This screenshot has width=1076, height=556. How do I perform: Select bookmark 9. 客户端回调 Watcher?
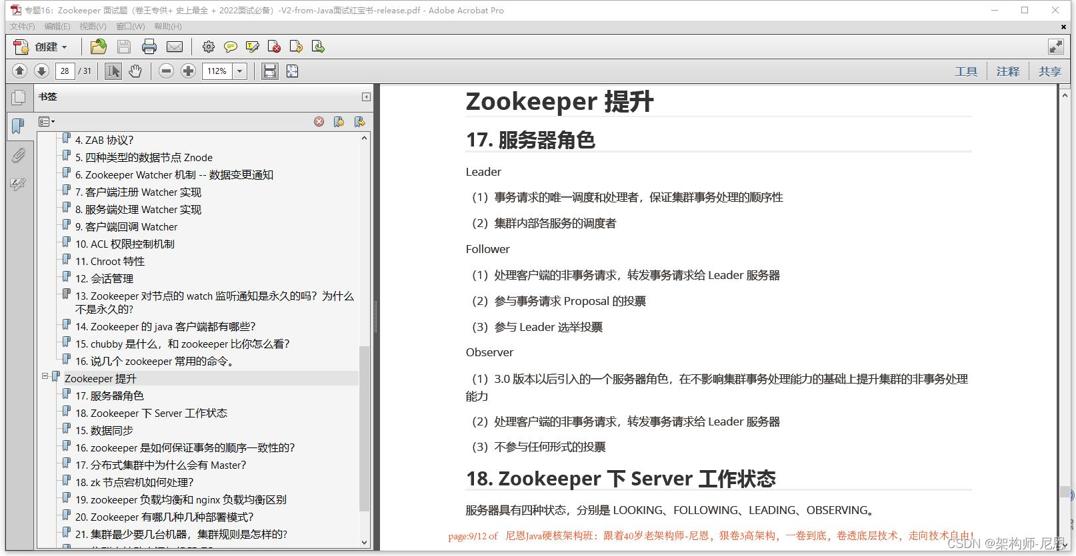pyautogui.click(x=126, y=227)
